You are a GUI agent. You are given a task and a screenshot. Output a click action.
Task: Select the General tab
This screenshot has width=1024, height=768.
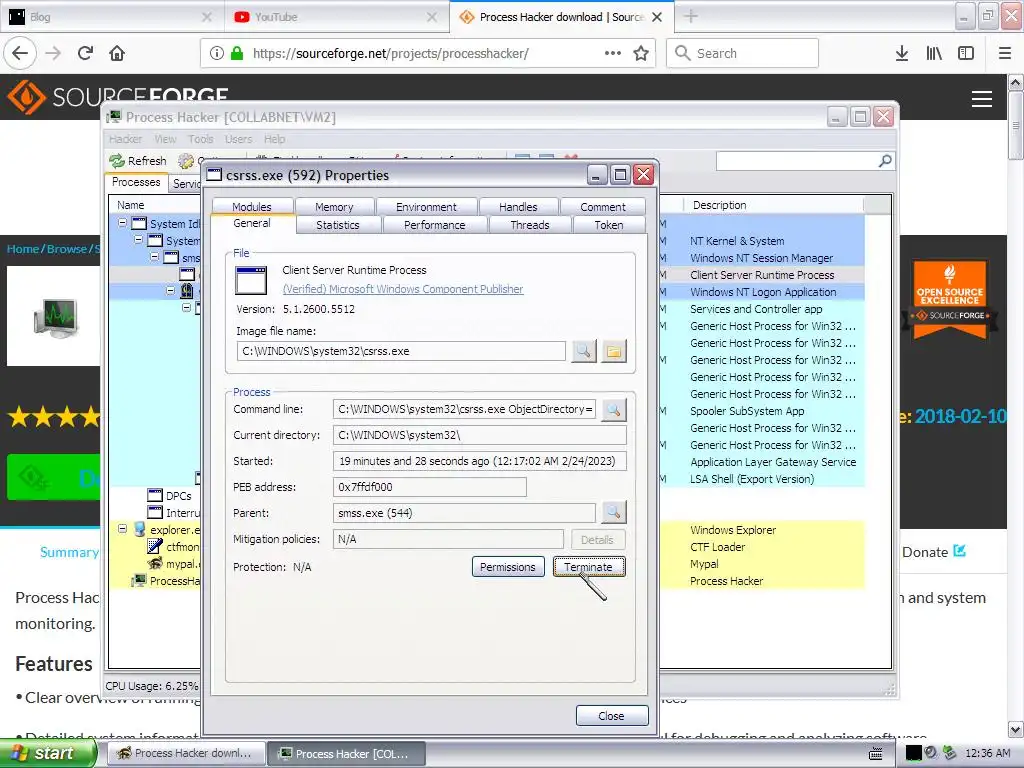[251, 223]
